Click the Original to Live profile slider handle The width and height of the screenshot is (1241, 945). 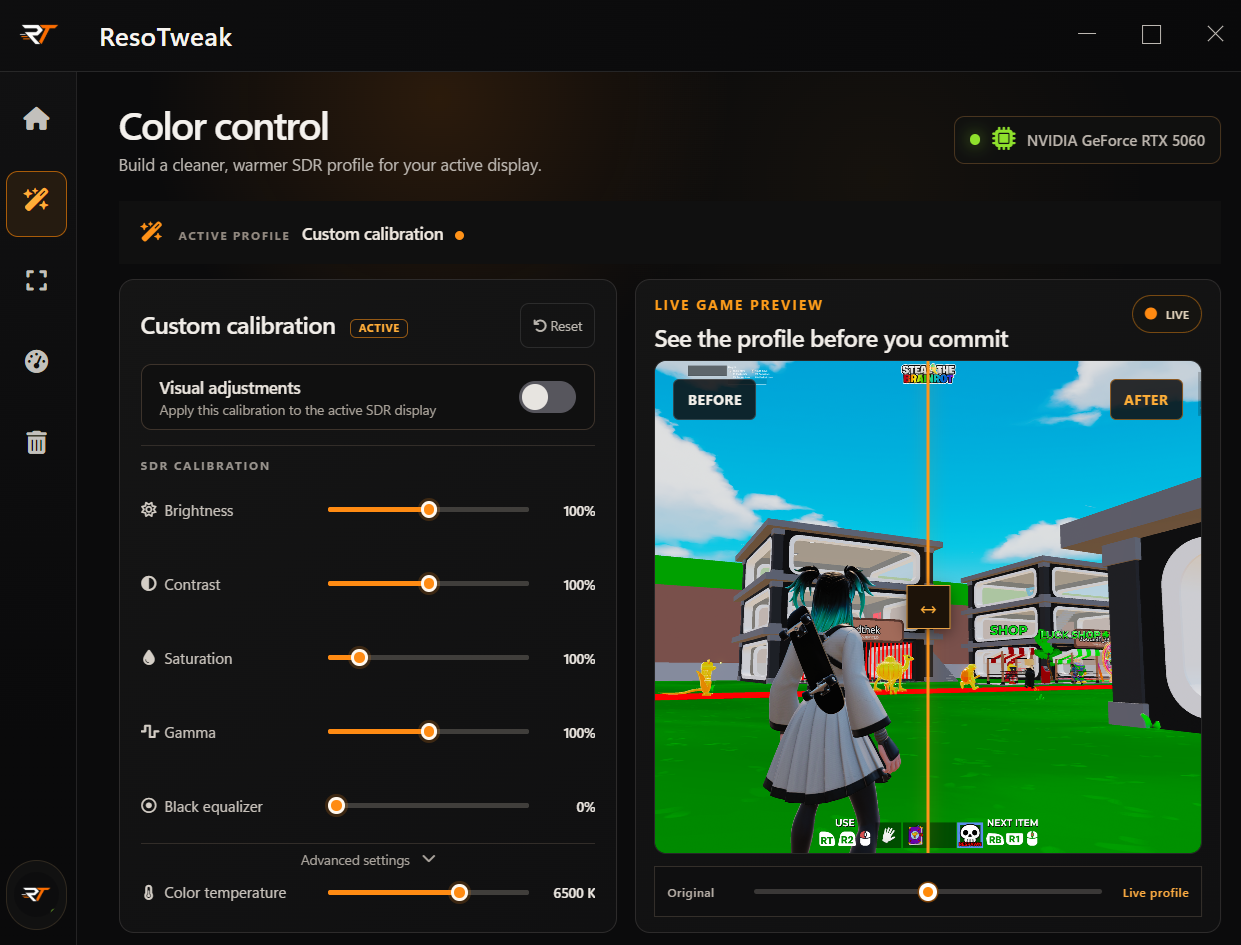point(928,892)
